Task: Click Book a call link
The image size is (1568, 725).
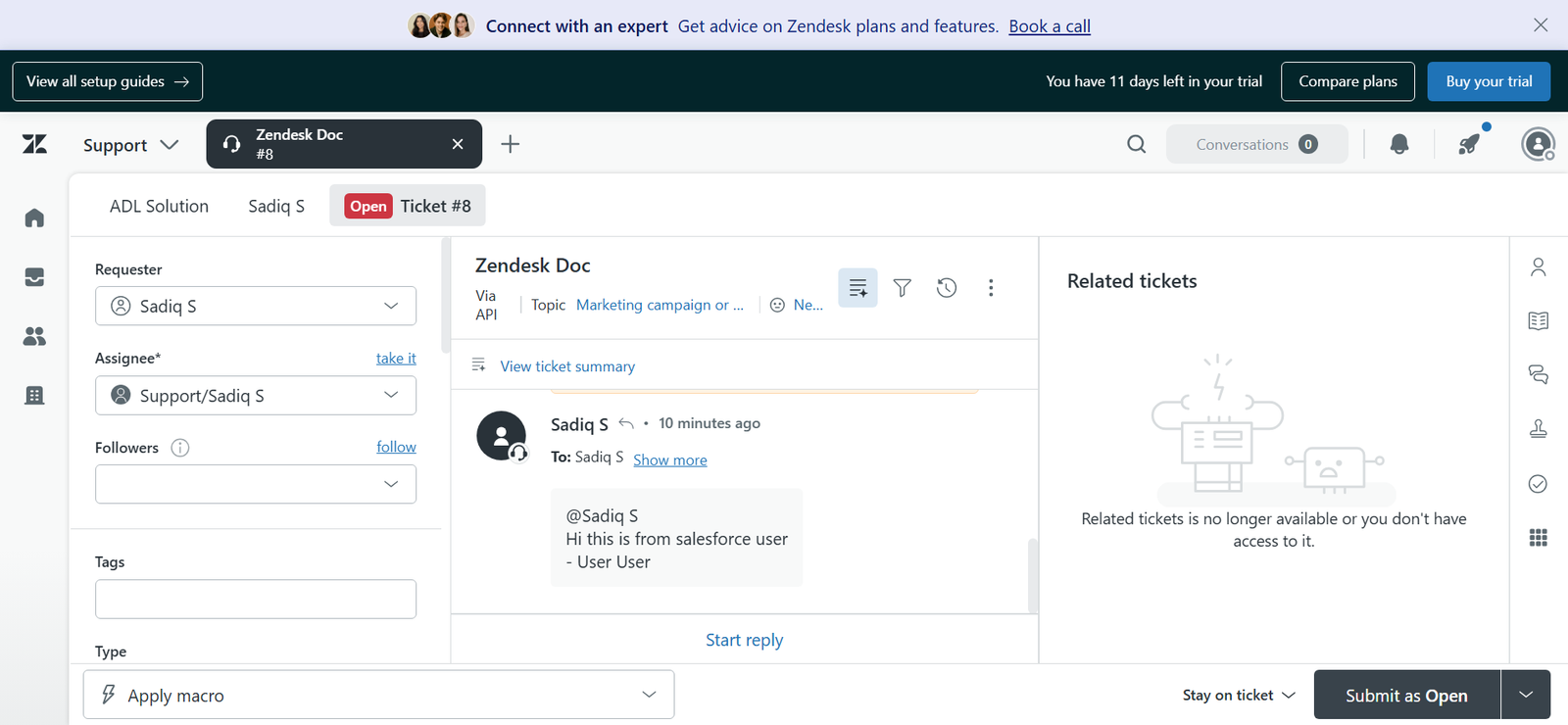Action: pos(1050,26)
